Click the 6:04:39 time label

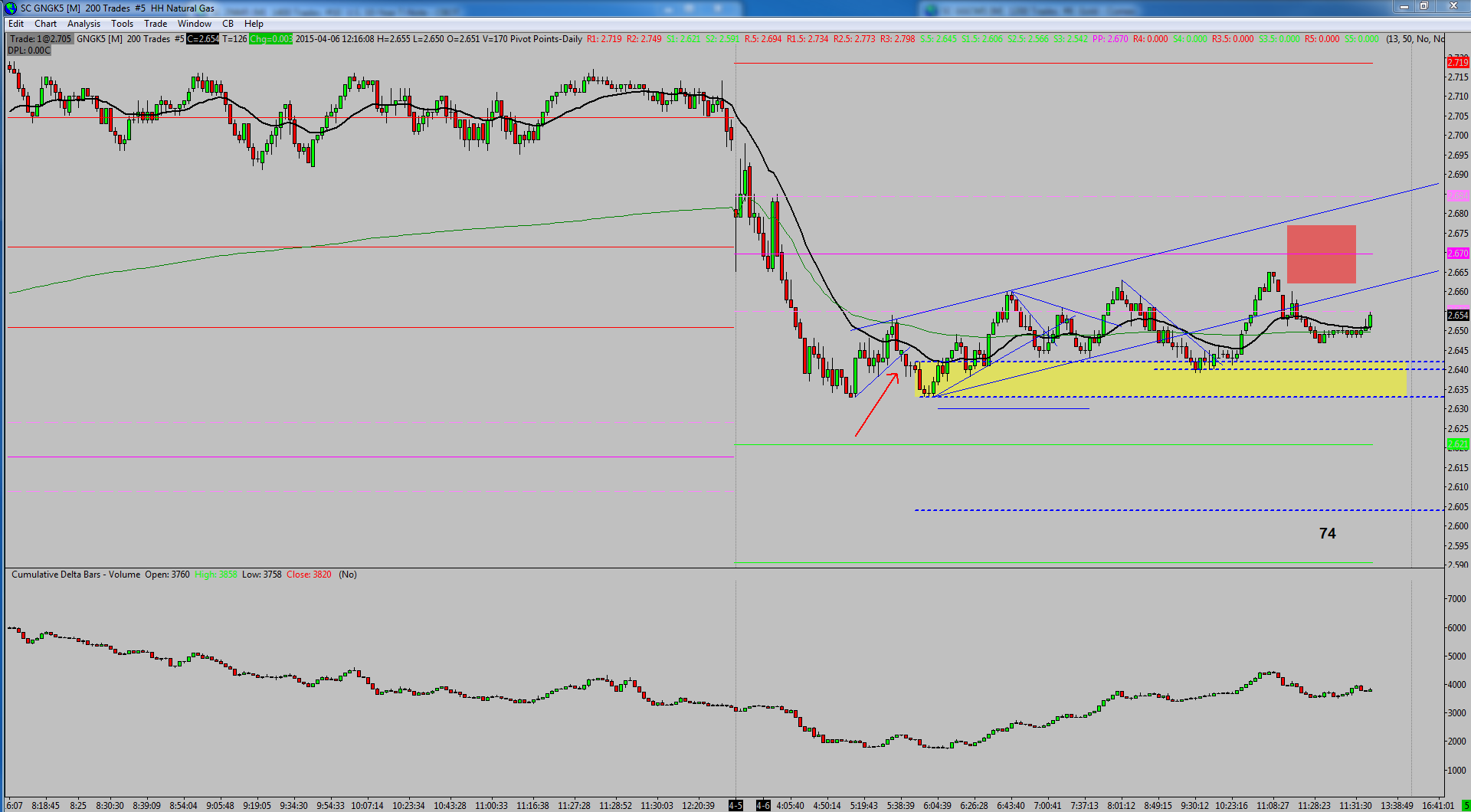(937, 806)
